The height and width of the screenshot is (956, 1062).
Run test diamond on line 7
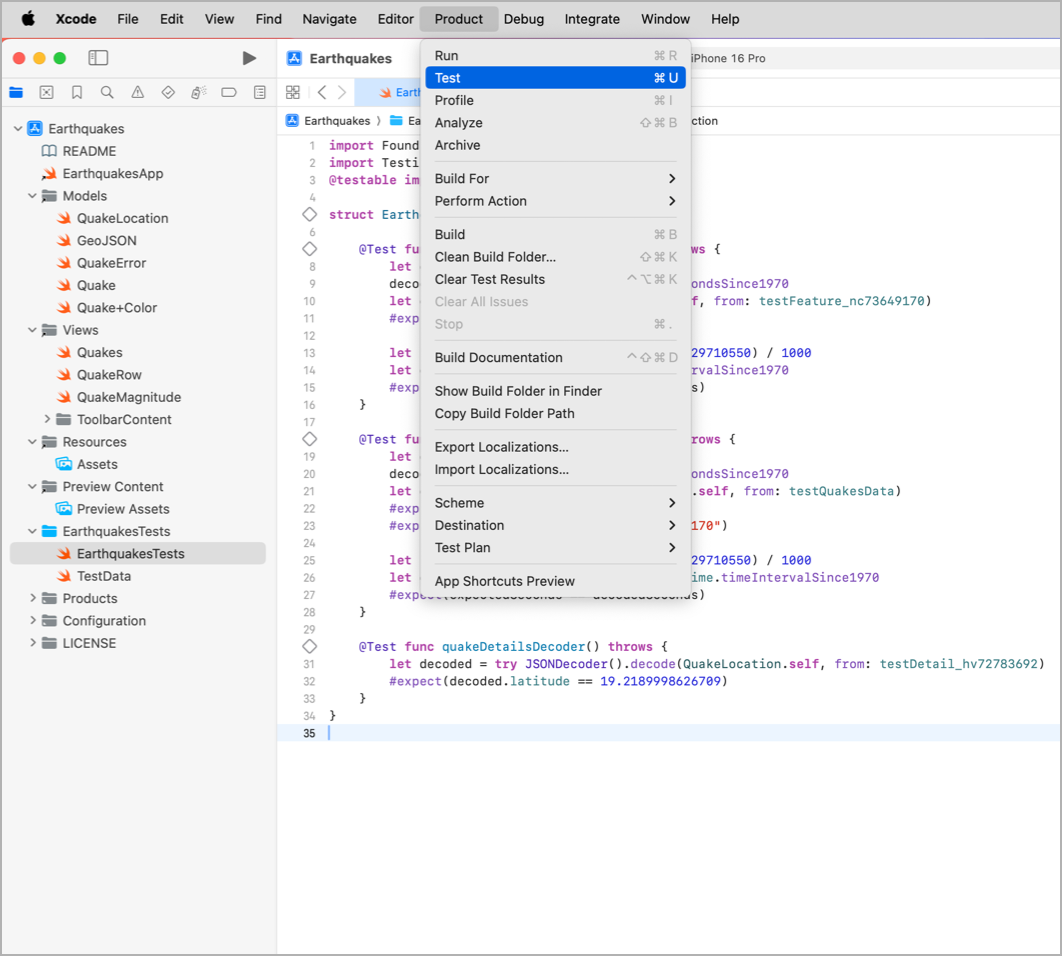point(310,249)
